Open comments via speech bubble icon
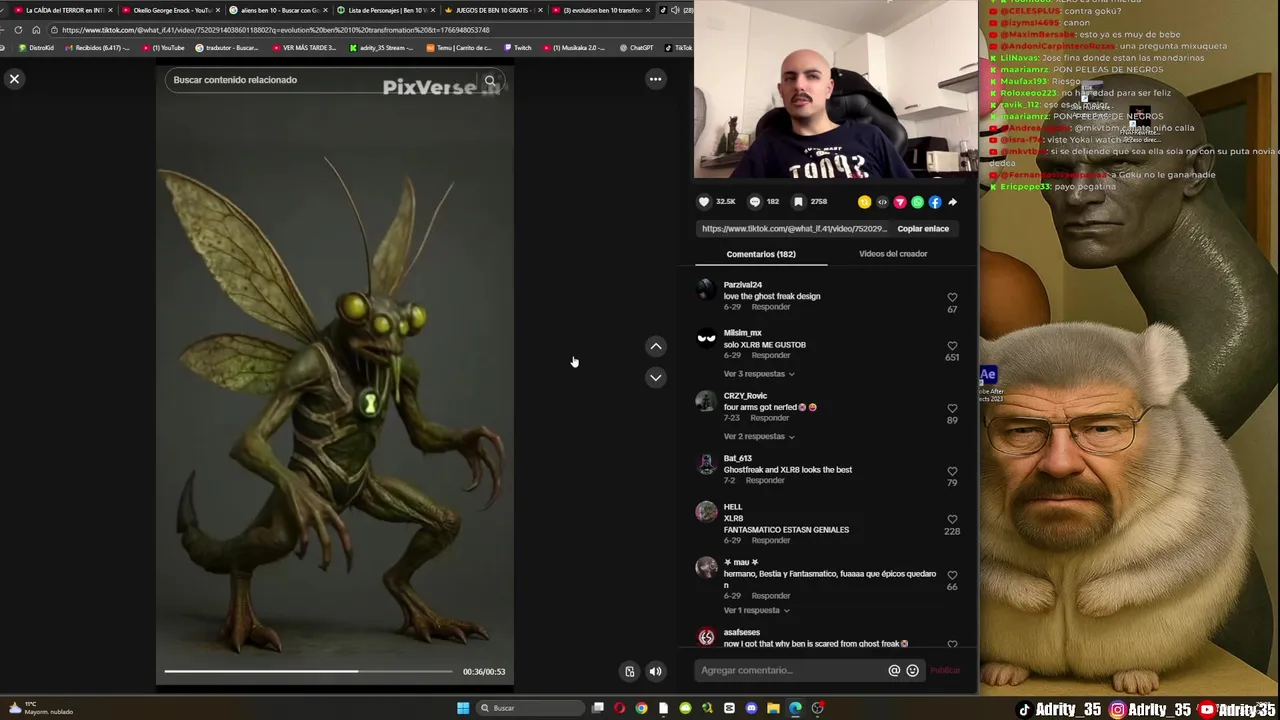The width and height of the screenshot is (1280, 720). click(x=755, y=201)
